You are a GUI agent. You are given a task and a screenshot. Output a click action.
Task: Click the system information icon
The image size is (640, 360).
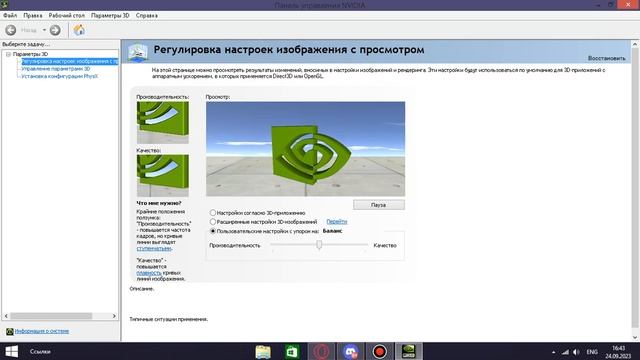(x=10, y=331)
